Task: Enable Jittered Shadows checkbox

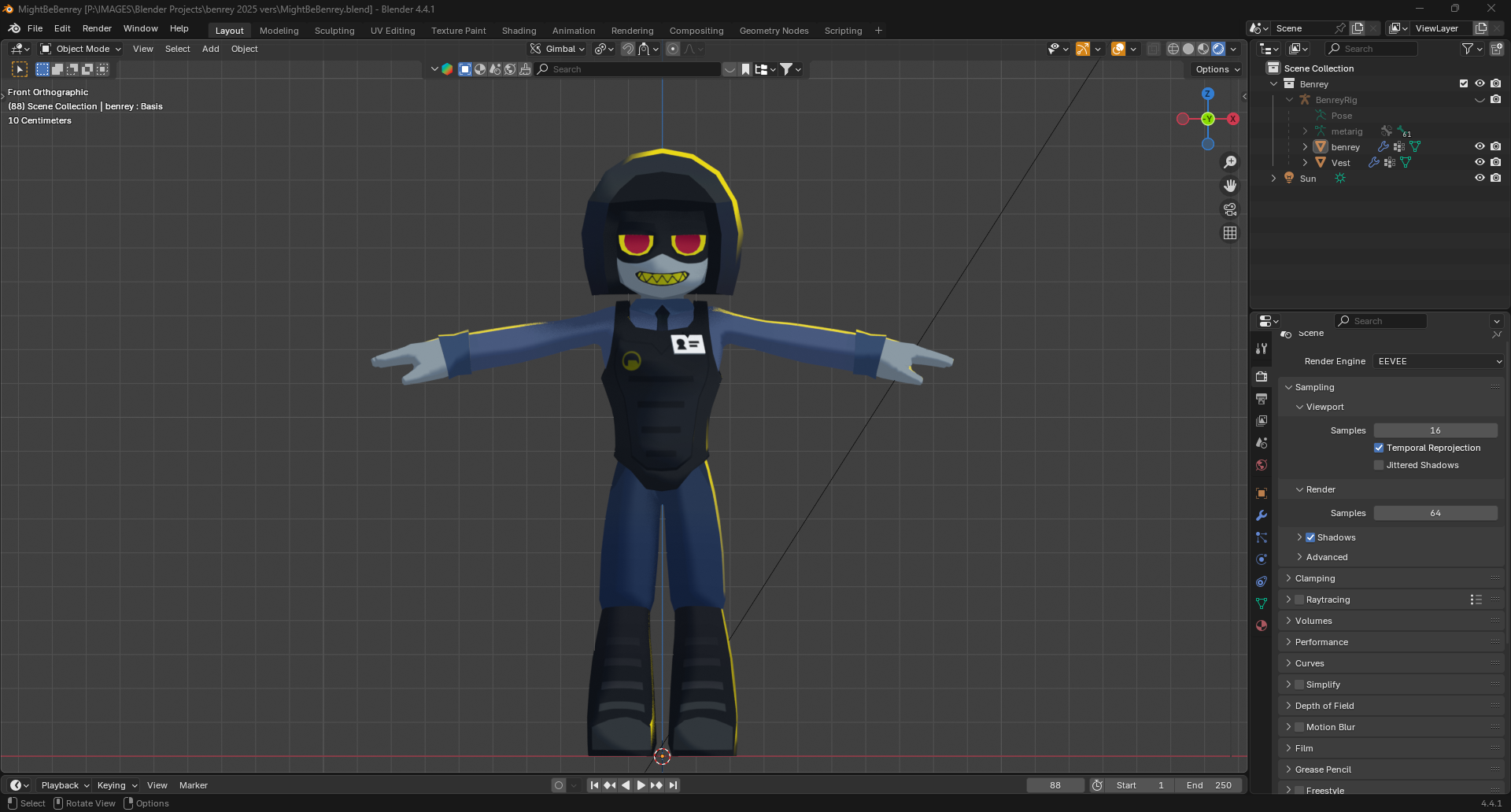Action: coord(1379,465)
